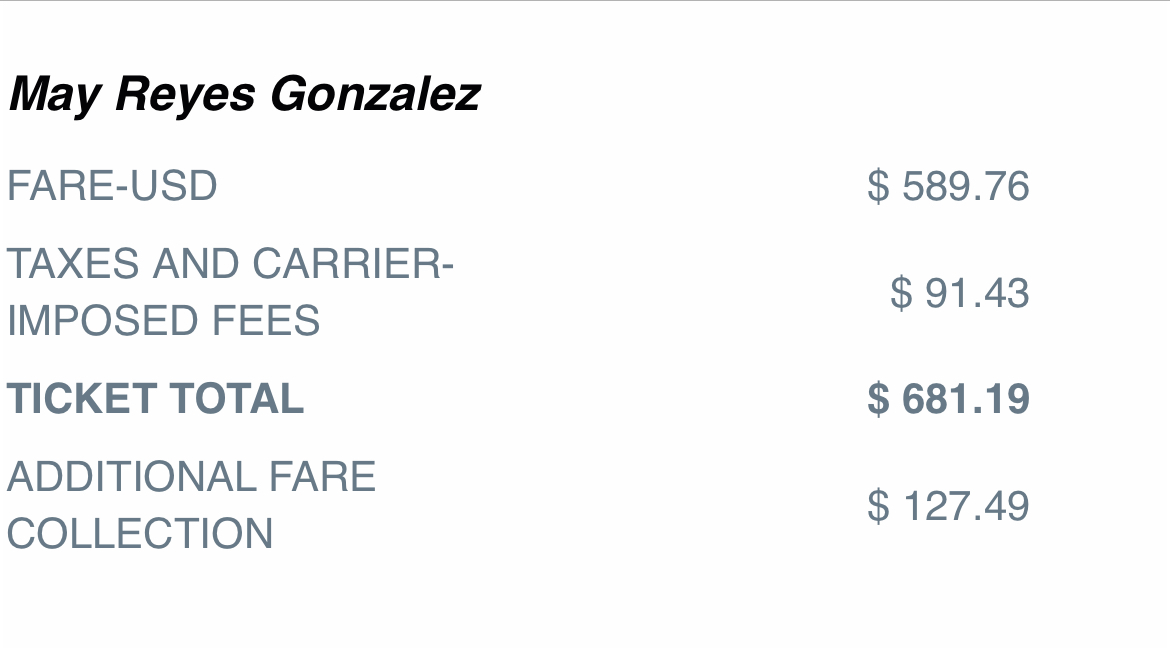Viewport: 1170px width, 648px height.
Task: Click the word FARE after ADDITIONAL
Action: (322, 476)
